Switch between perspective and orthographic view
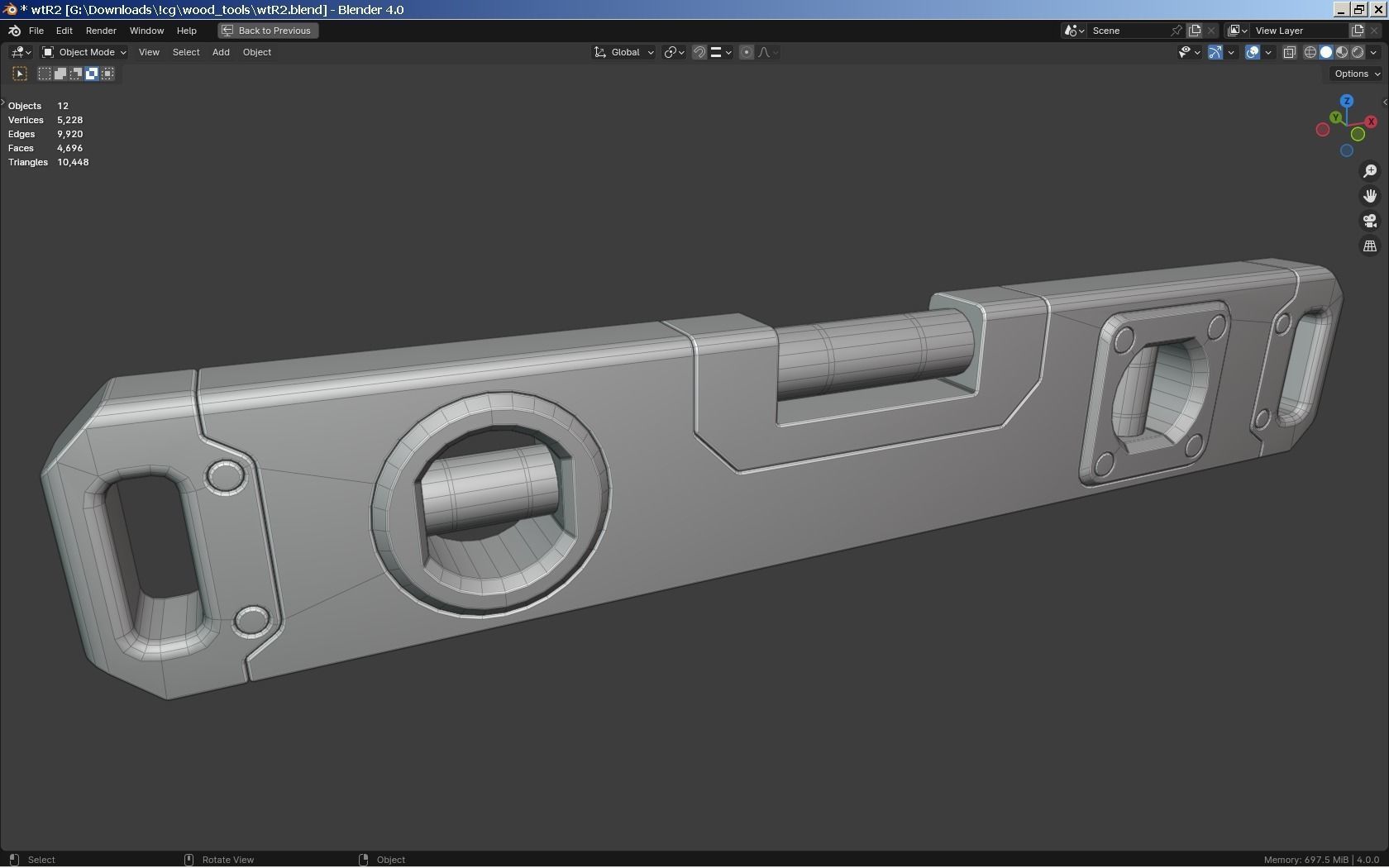 (1370, 246)
